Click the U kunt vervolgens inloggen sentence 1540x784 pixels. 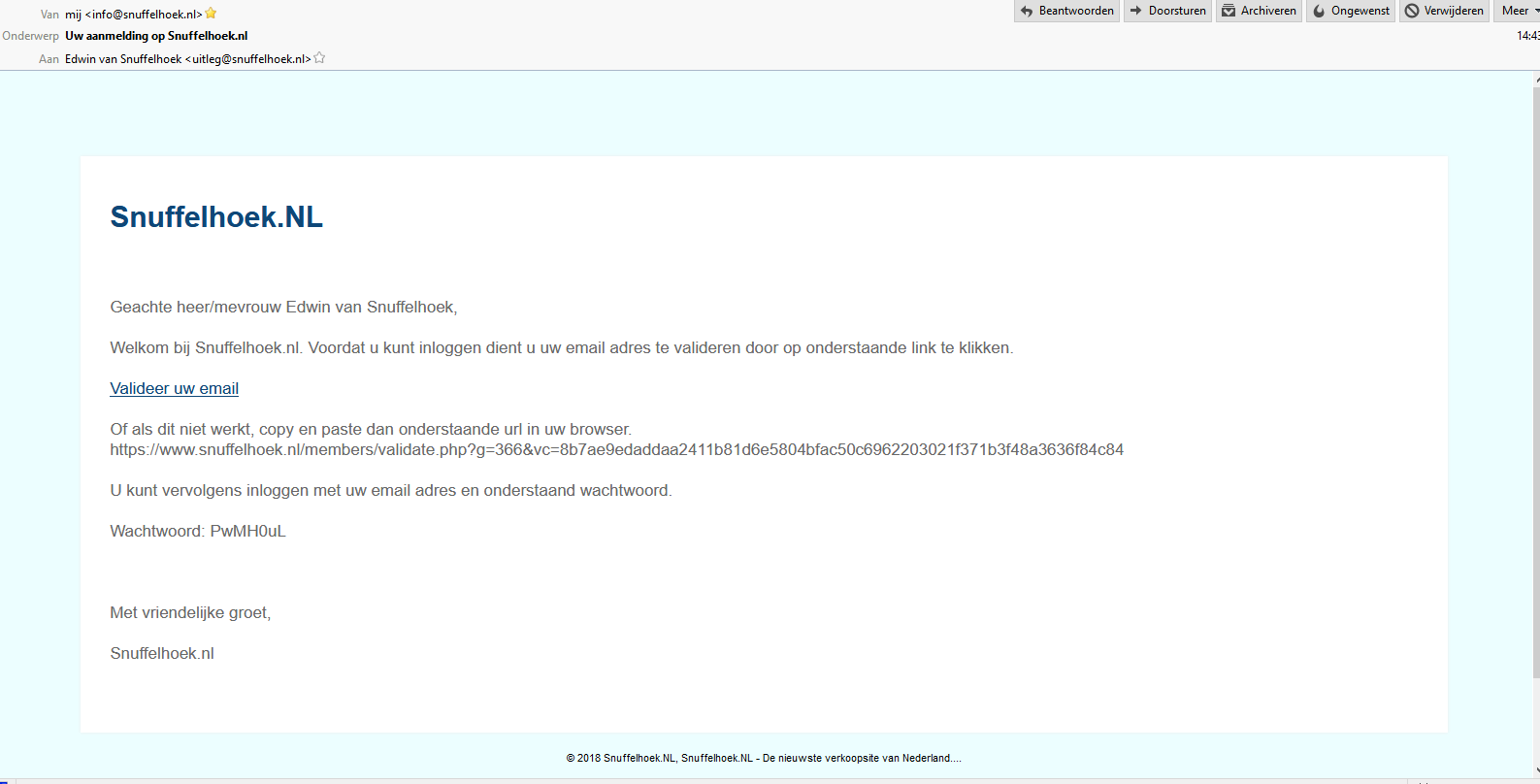tap(391, 491)
